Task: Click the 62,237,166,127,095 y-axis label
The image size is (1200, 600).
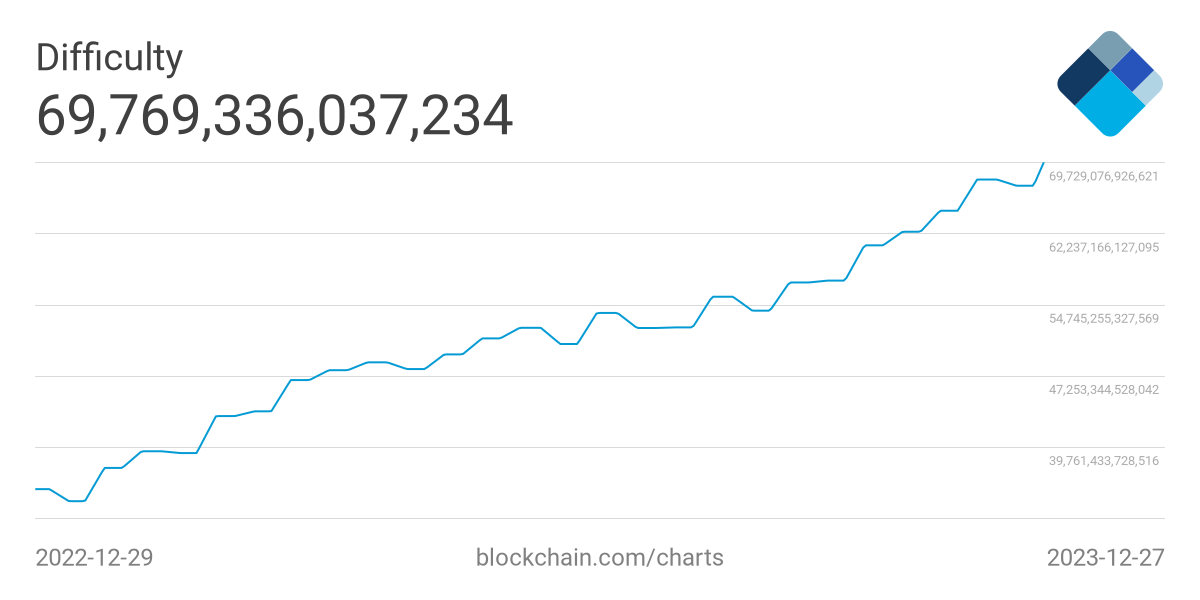Action: point(1103,247)
